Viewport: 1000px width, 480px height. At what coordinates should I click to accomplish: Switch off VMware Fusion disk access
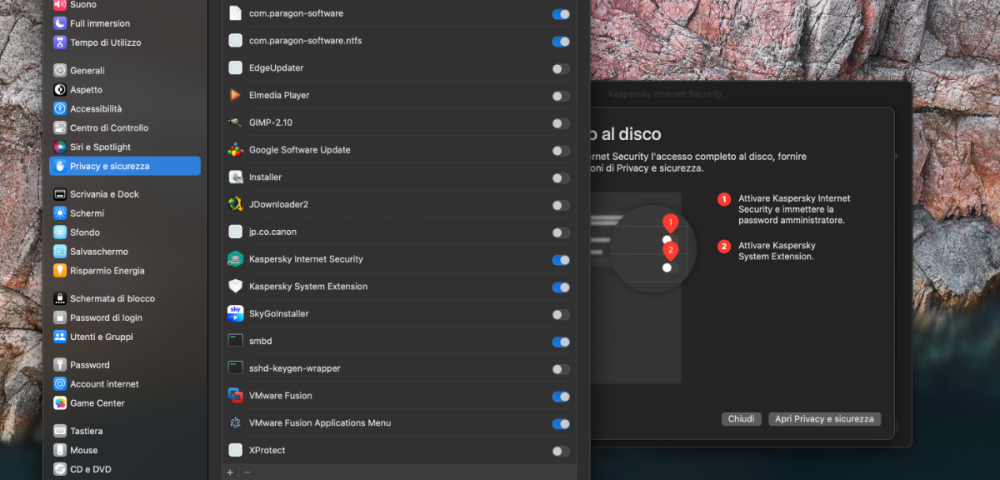[x=561, y=396]
